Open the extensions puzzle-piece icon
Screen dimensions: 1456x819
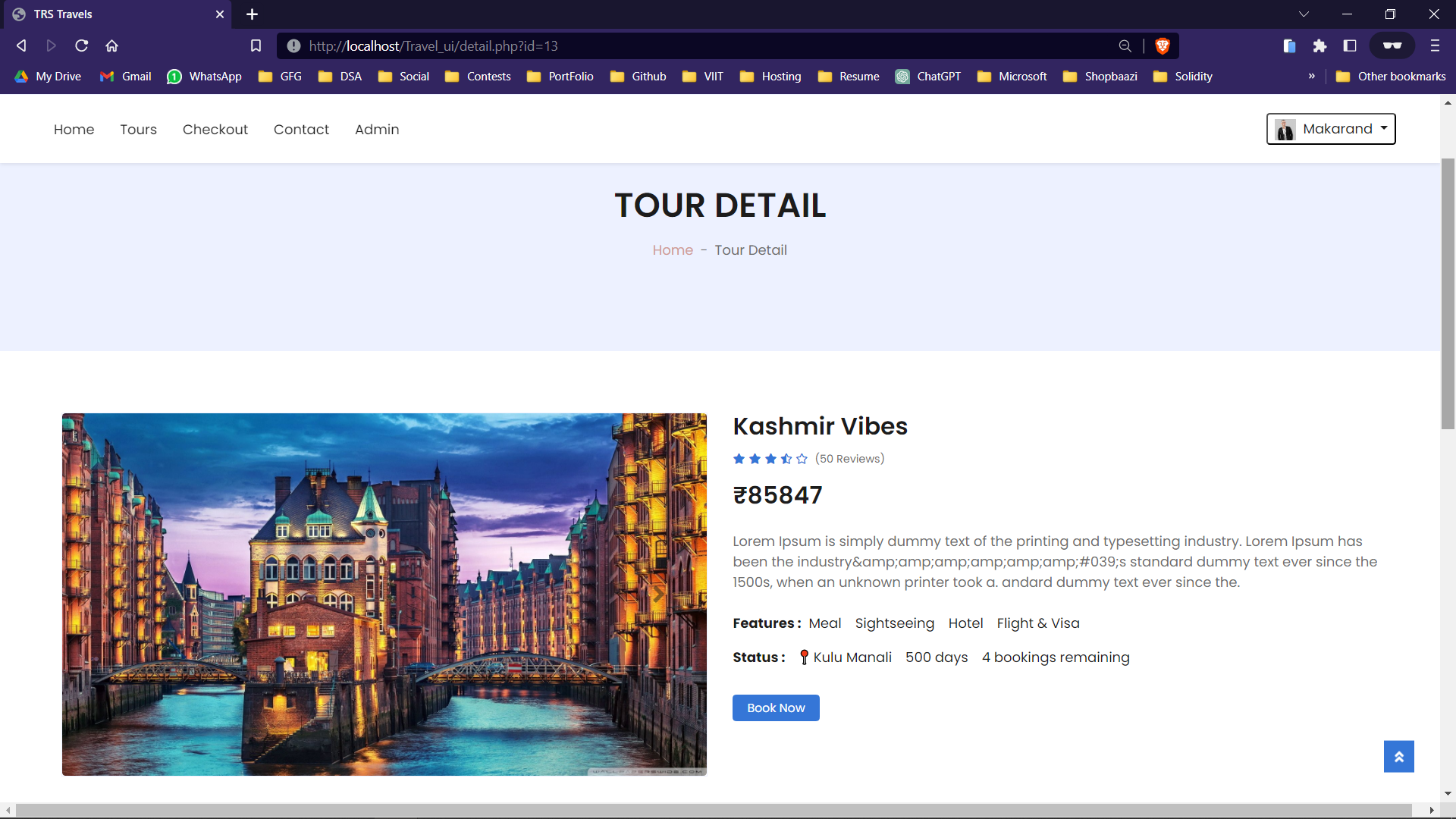coord(1319,45)
